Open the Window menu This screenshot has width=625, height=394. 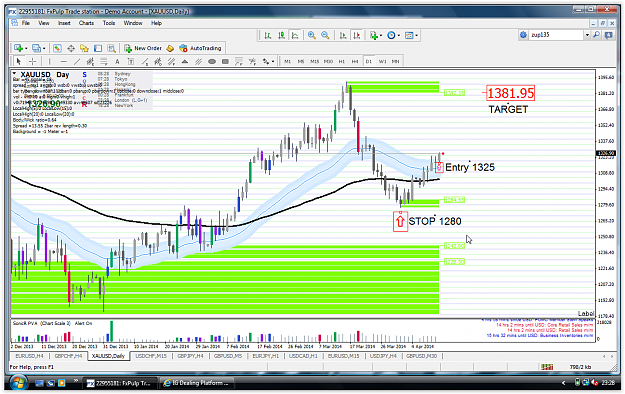click(x=133, y=23)
